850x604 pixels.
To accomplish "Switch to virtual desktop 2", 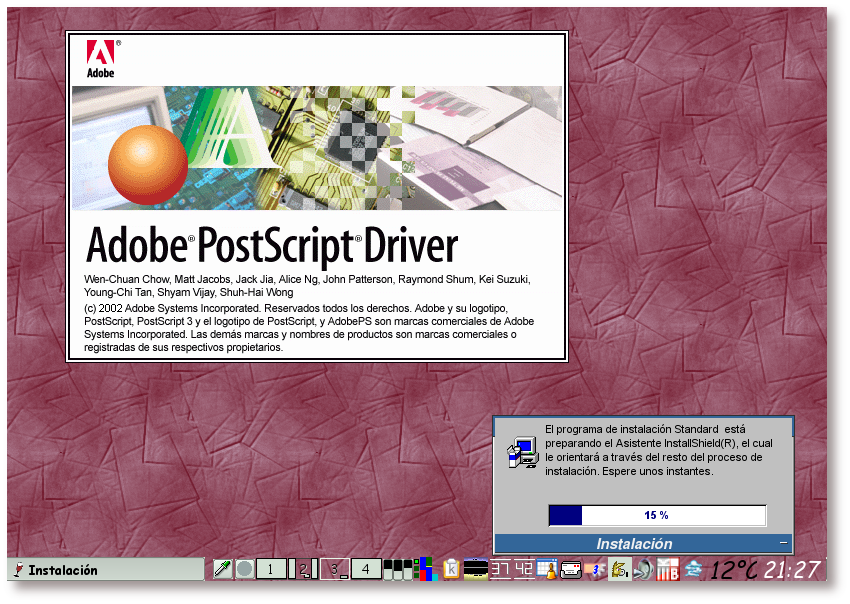I will (x=303, y=569).
